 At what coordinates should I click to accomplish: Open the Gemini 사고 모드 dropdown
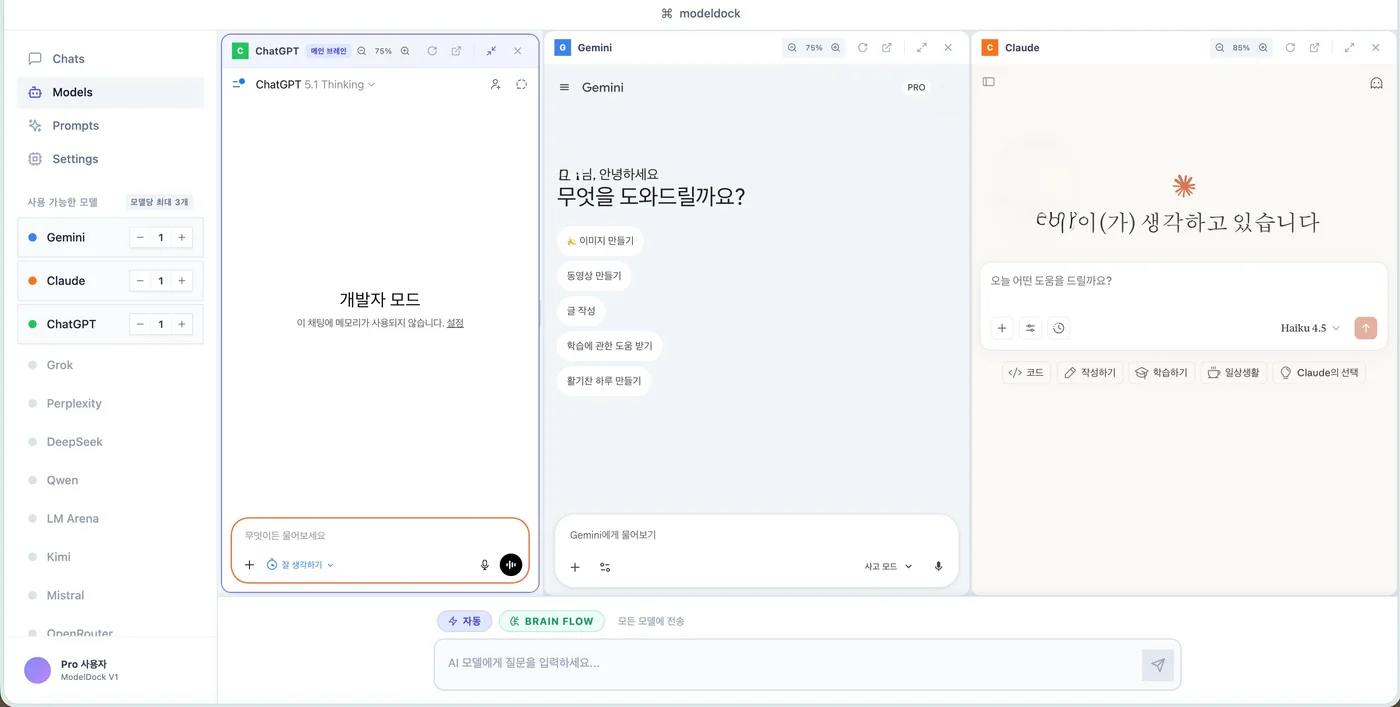tap(888, 567)
